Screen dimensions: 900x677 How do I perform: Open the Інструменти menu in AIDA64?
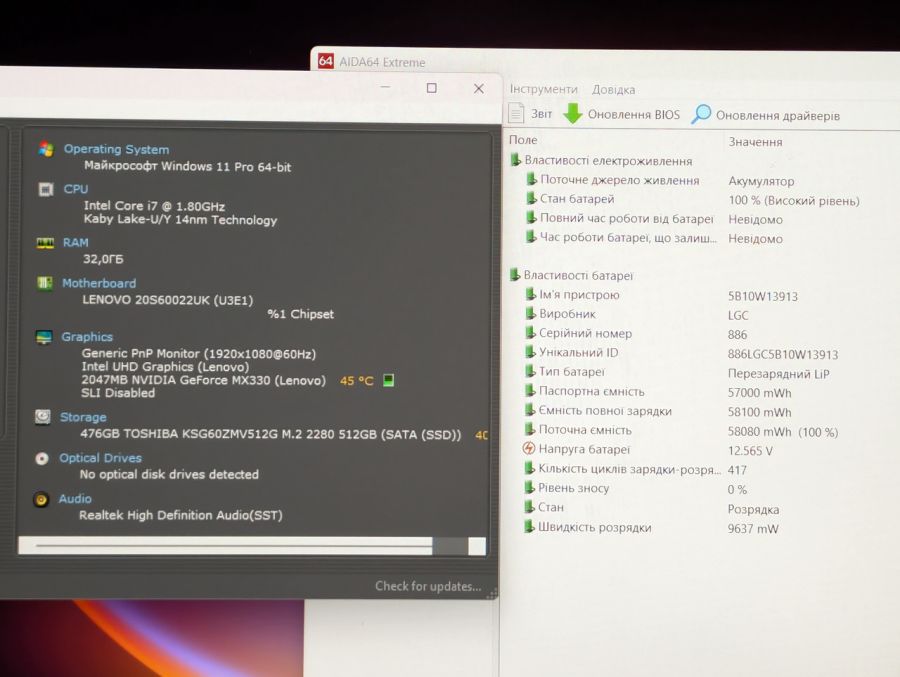coord(544,90)
